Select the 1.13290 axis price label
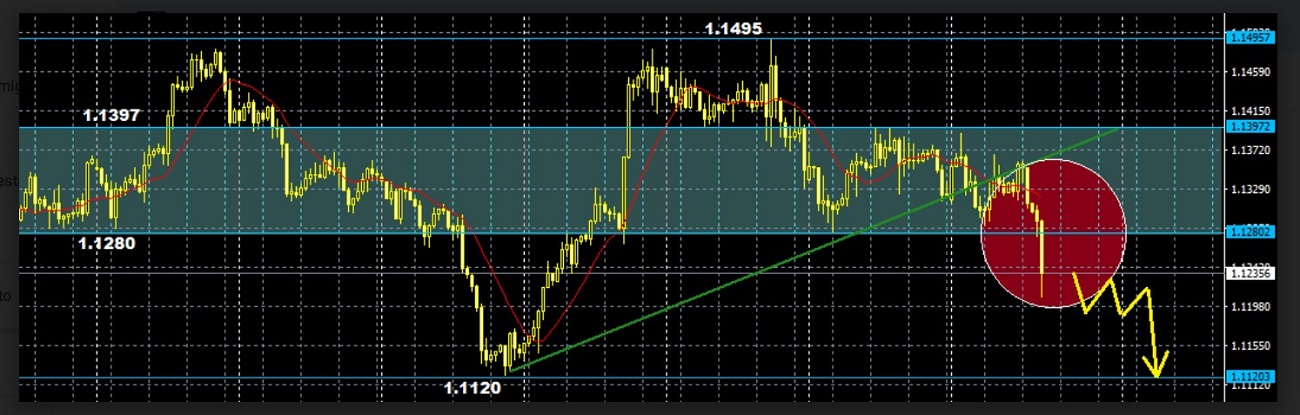This screenshot has width=1300, height=415. [1248, 189]
